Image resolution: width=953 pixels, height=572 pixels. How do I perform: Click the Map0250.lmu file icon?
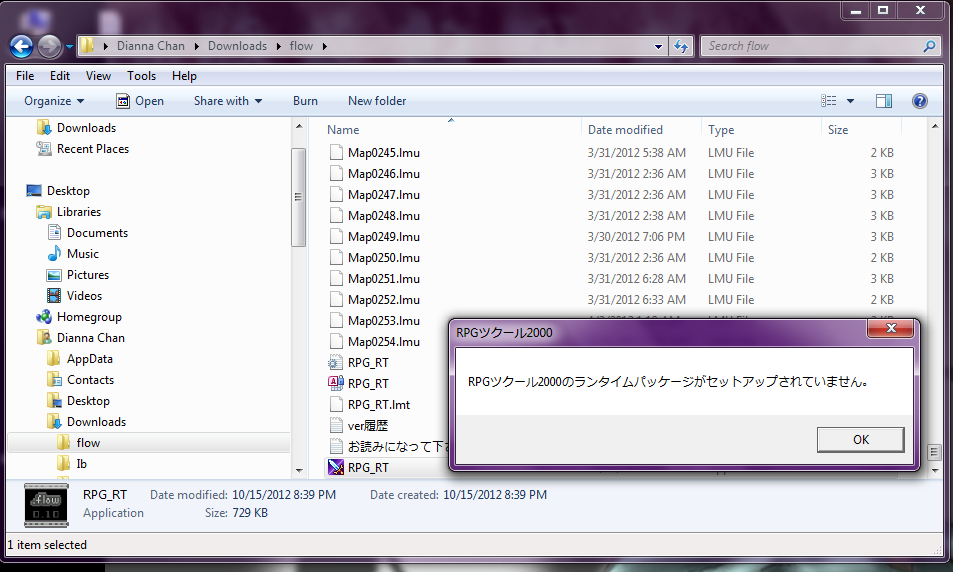click(336, 258)
